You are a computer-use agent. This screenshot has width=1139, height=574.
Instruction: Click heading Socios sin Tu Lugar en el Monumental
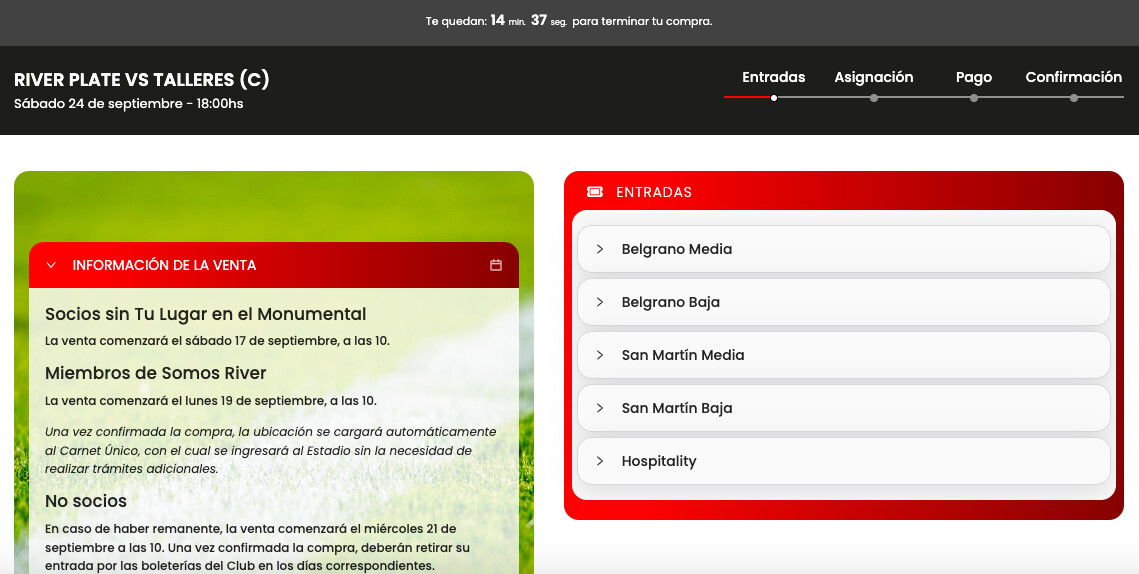pos(206,314)
